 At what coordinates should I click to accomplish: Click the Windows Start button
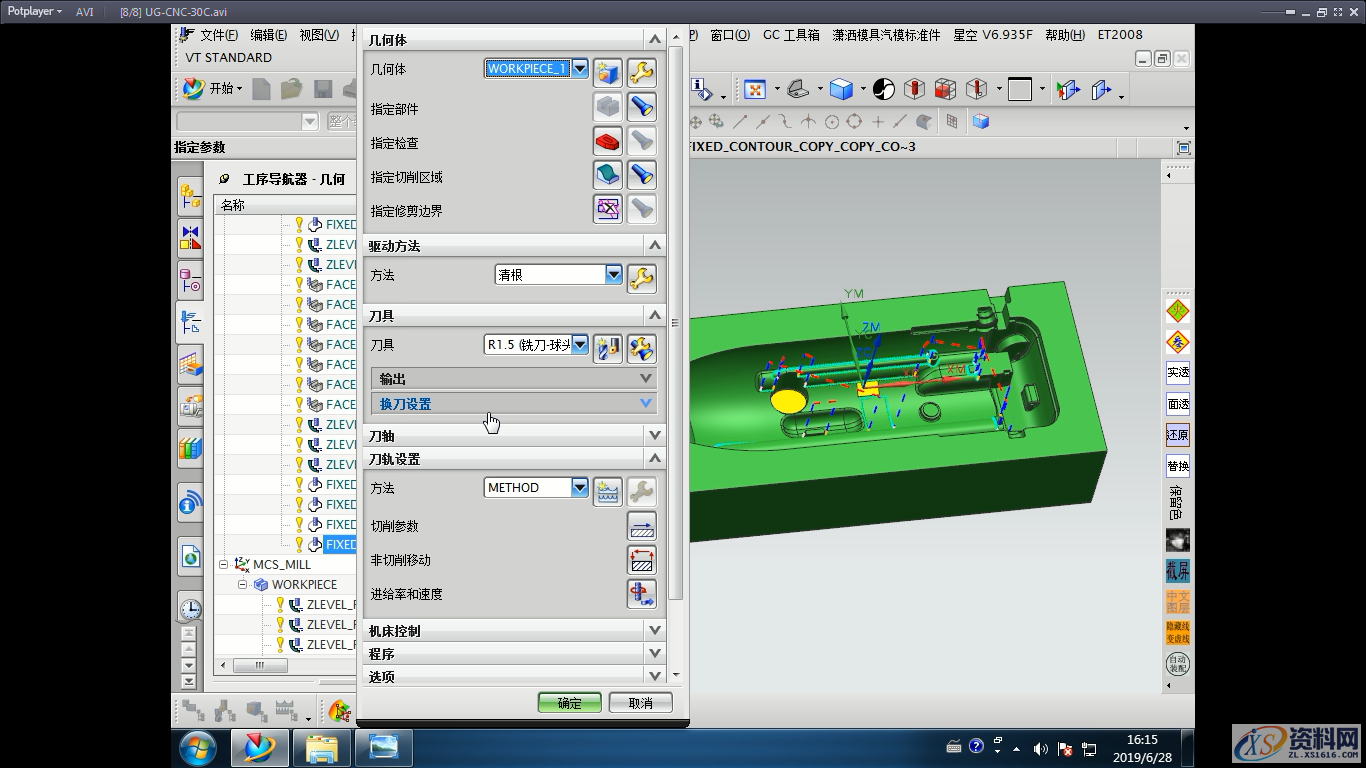pos(197,748)
